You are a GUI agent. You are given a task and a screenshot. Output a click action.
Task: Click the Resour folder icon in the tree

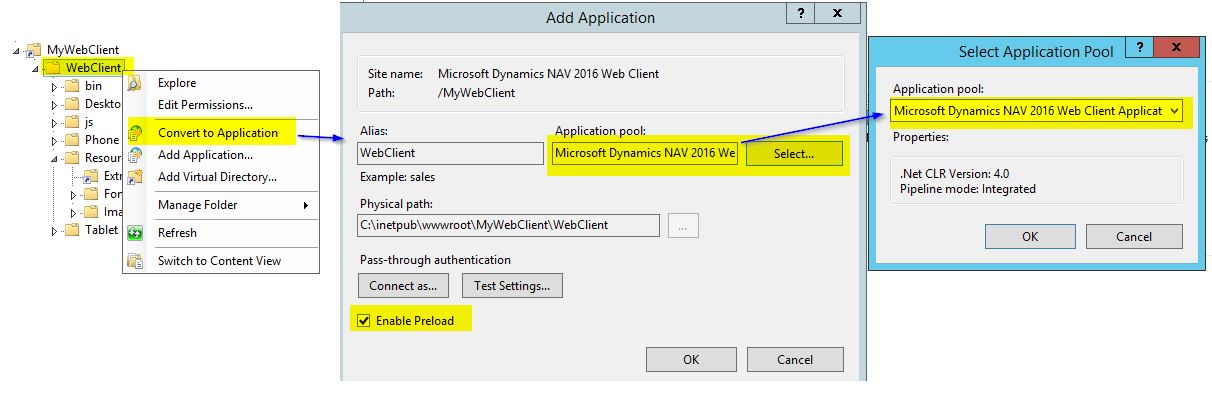72,158
